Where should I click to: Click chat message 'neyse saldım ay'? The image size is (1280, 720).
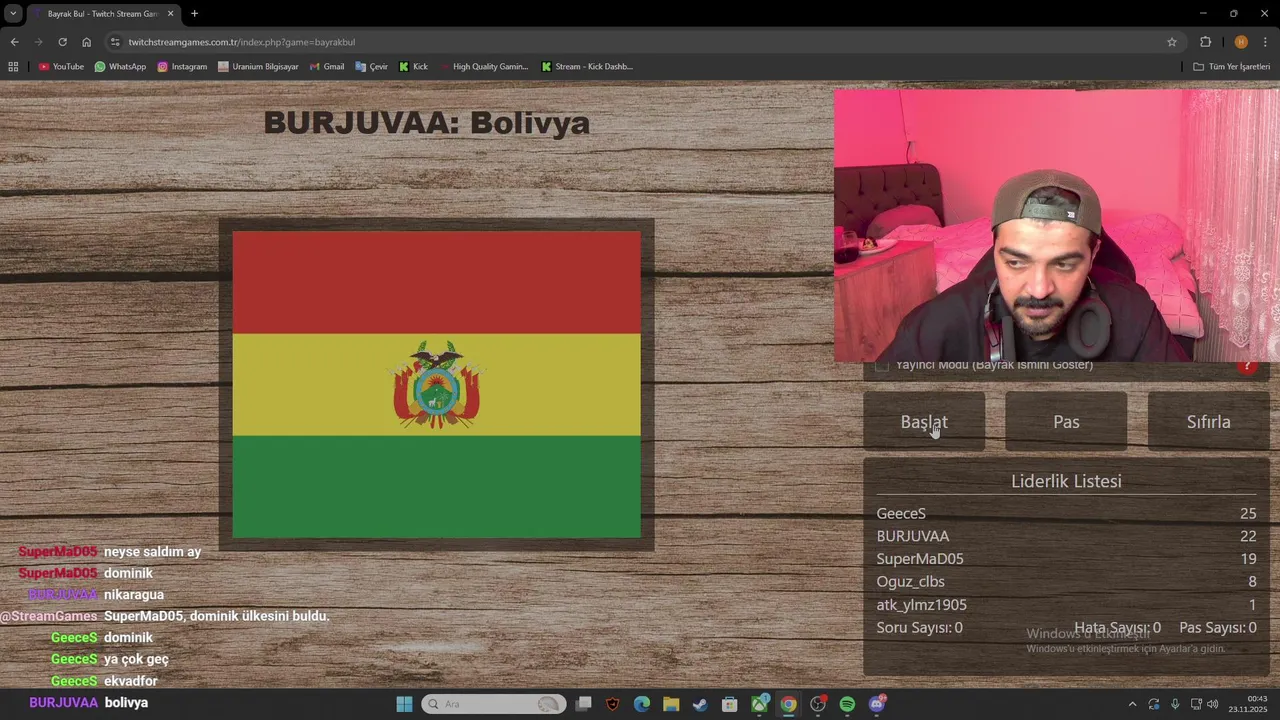(152, 552)
